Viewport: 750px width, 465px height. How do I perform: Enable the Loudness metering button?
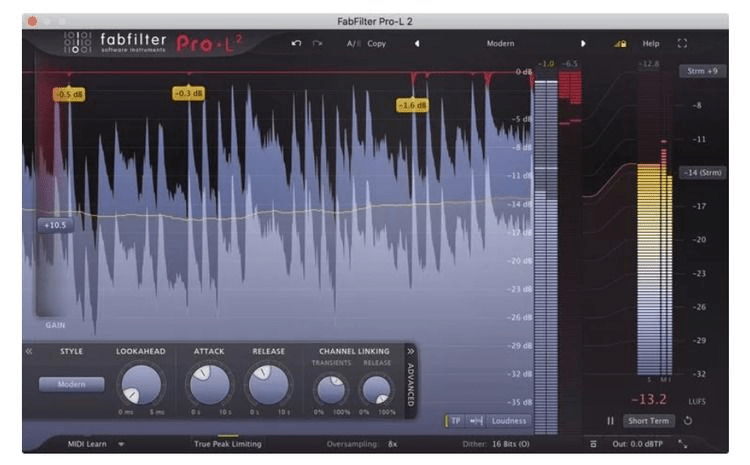[509, 421]
